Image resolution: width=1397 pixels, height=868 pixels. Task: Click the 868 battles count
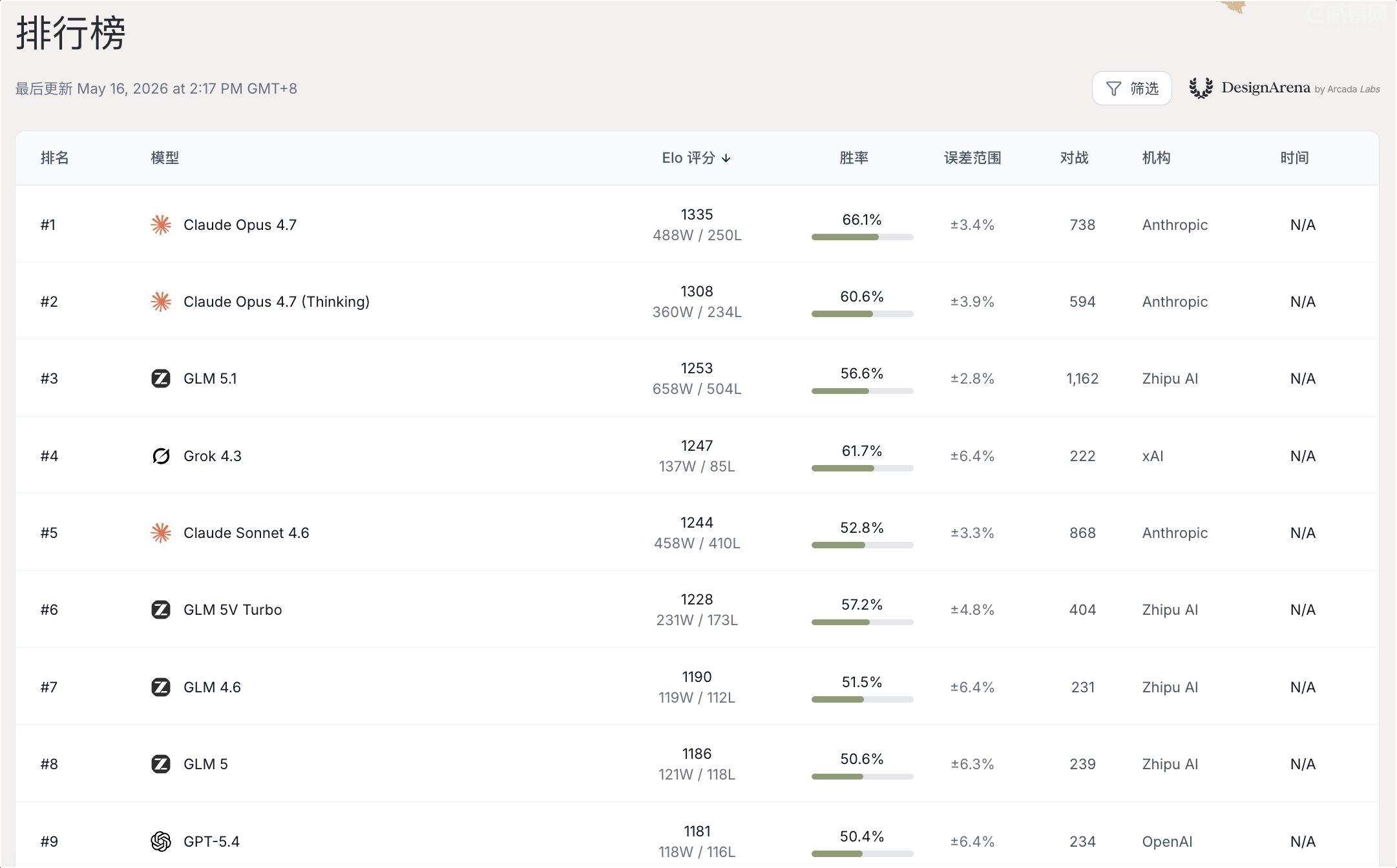1082,533
